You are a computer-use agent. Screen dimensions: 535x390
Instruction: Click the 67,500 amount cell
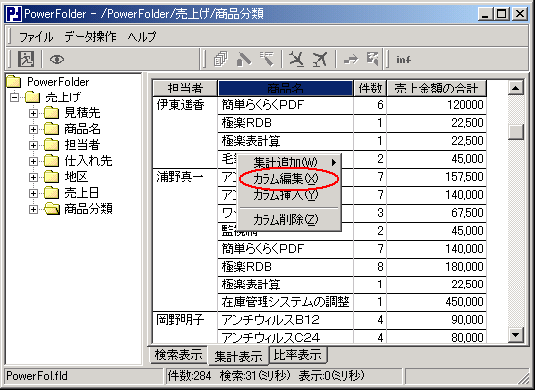[436, 213]
